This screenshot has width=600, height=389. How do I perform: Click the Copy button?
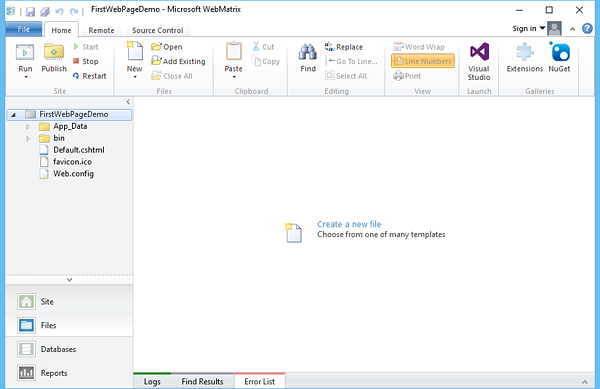click(x=266, y=61)
